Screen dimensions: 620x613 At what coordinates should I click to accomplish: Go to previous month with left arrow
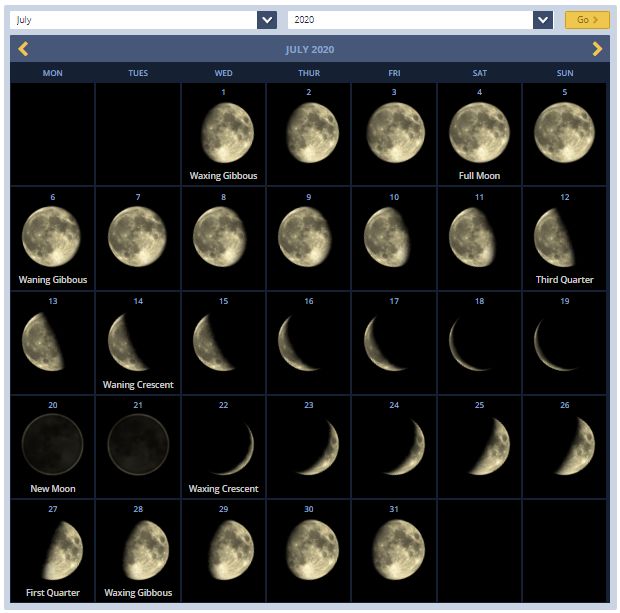point(23,49)
